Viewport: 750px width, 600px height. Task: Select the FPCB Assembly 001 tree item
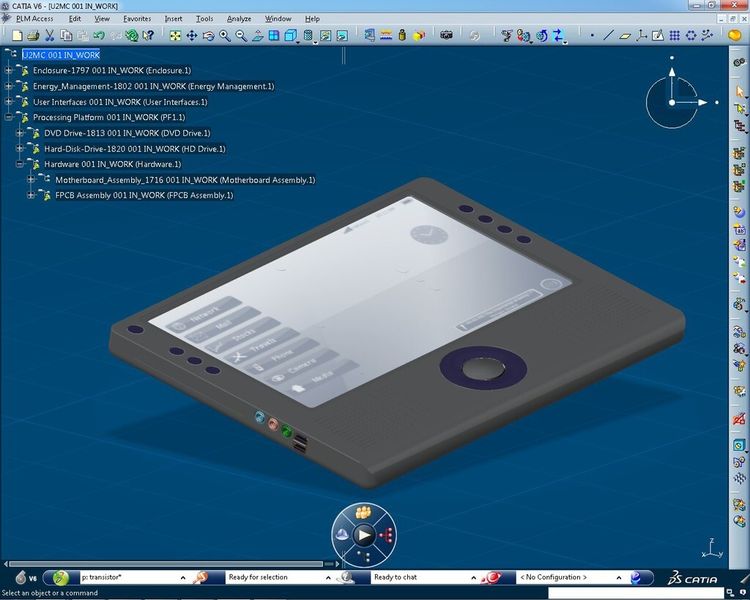pos(144,195)
